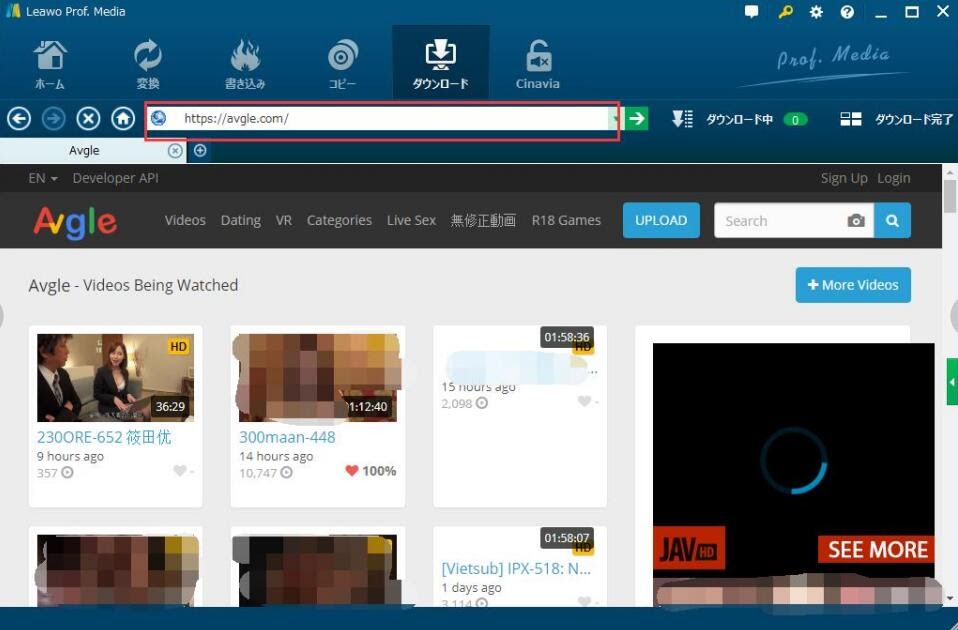The height and width of the screenshot is (630, 958).
Task: Open the VR menu item
Action: [283, 220]
